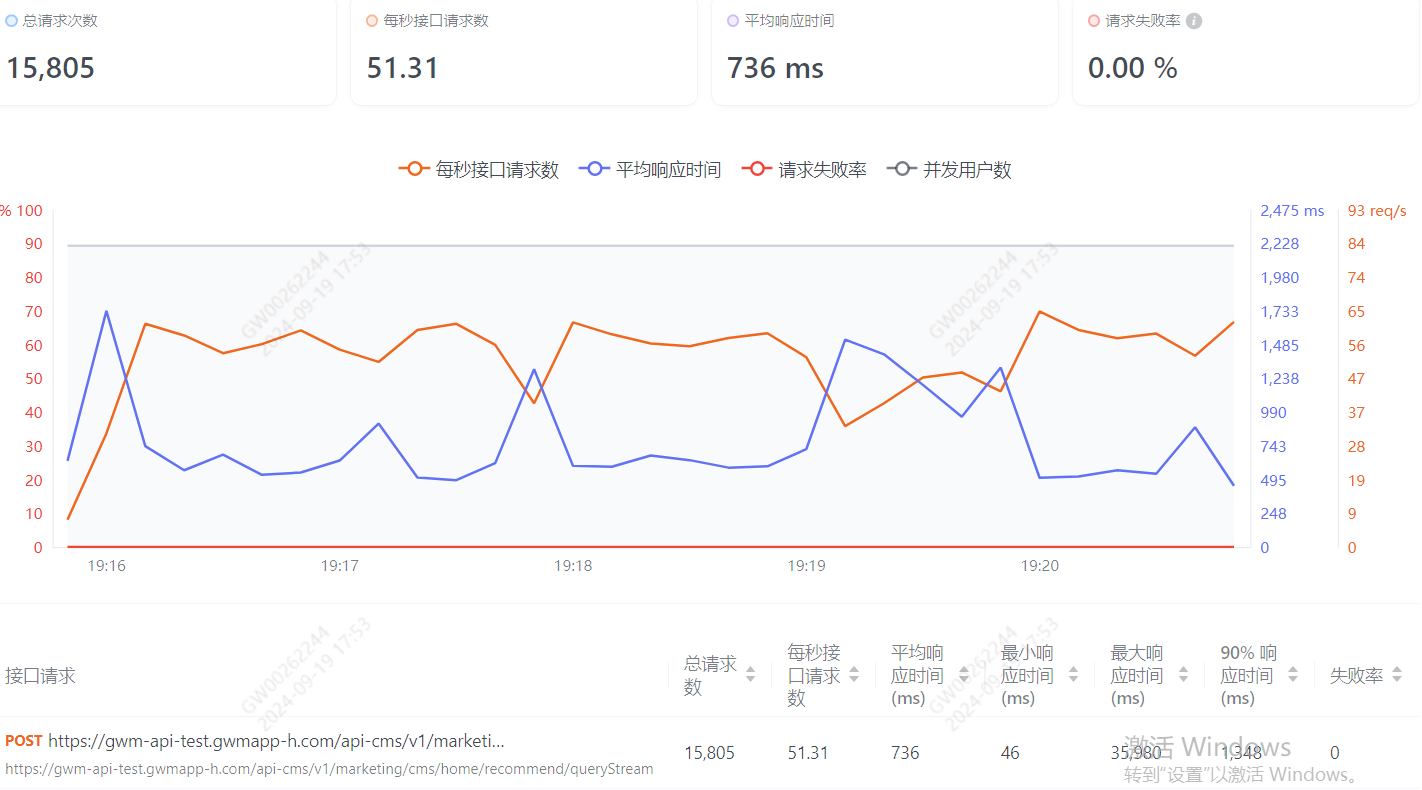The height and width of the screenshot is (790, 1422).
Task: Click the 接口请求 column header
Action: click(x=40, y=675)
